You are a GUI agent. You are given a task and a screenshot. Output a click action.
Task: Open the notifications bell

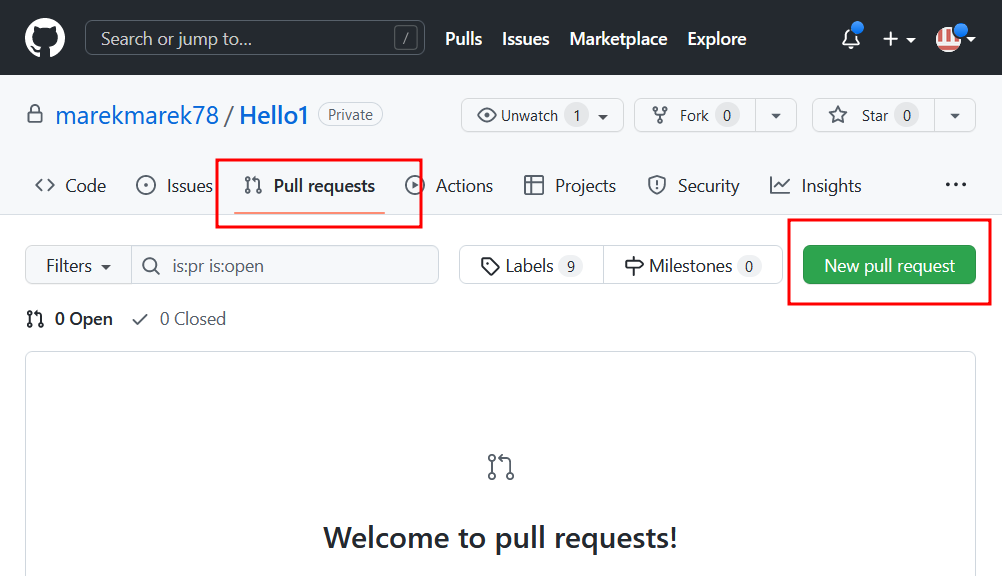(851, 39)
